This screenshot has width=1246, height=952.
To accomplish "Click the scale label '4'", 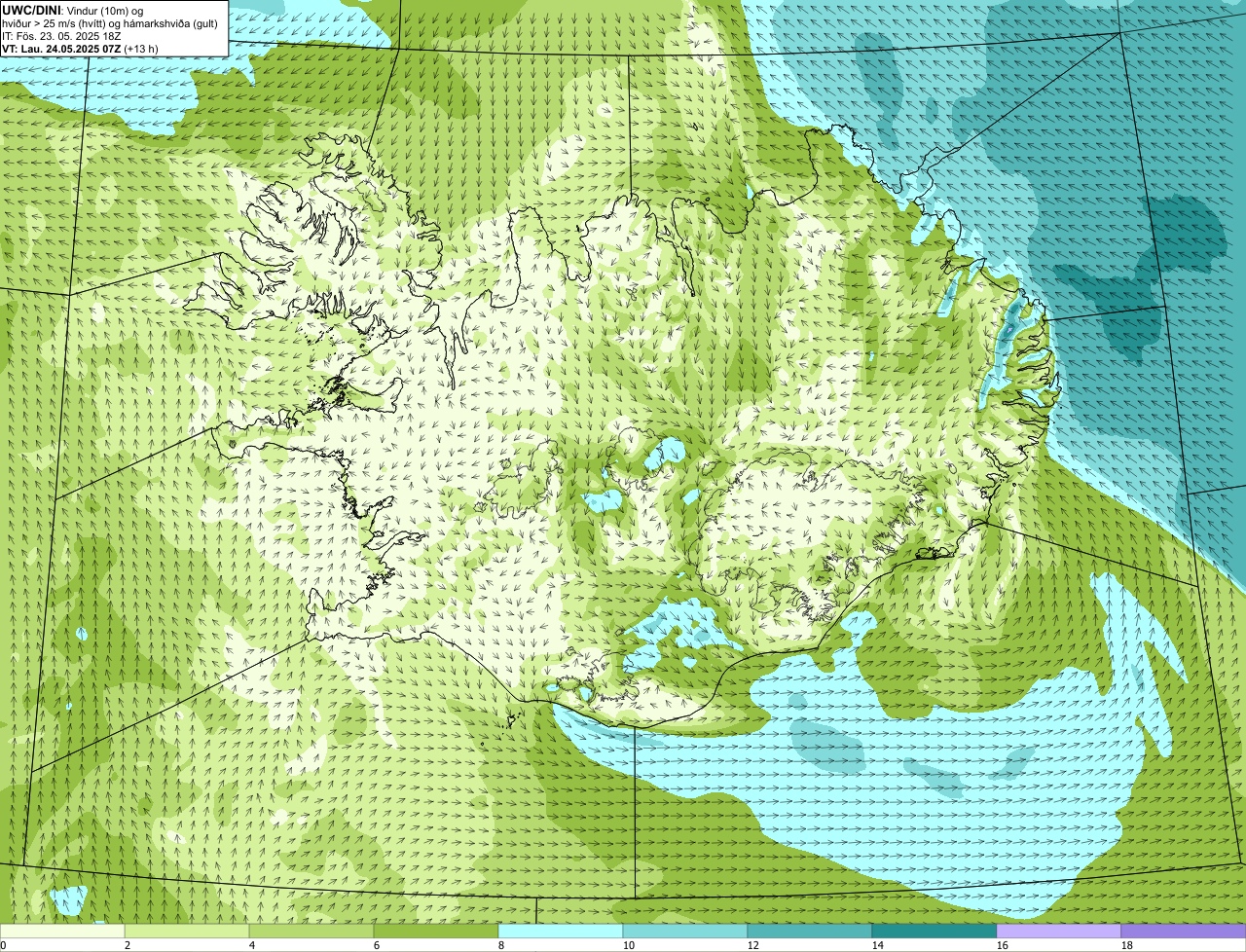I will point(252,945).
